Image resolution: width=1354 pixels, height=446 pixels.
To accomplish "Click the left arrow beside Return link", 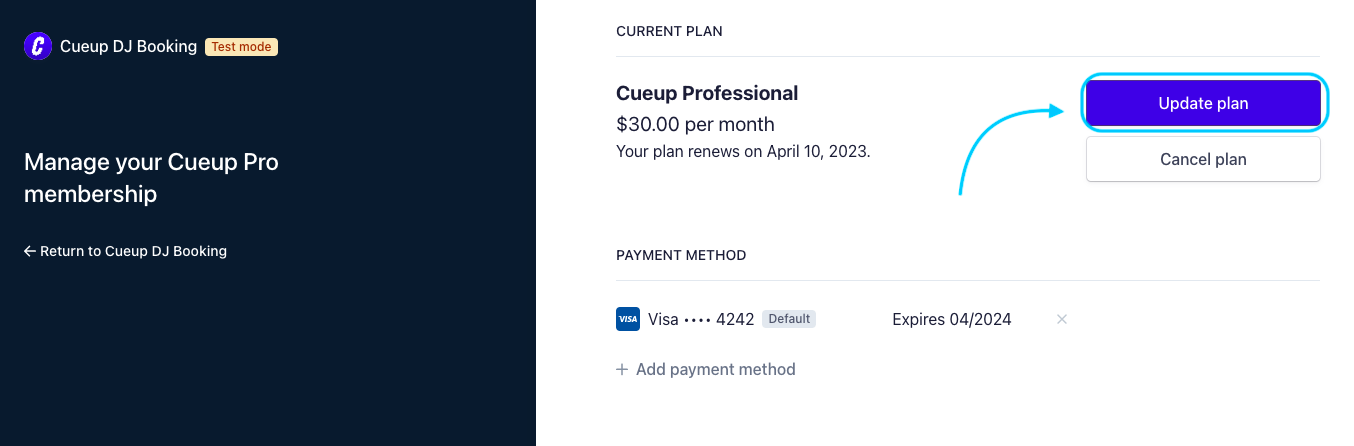I will click(30, 251).
